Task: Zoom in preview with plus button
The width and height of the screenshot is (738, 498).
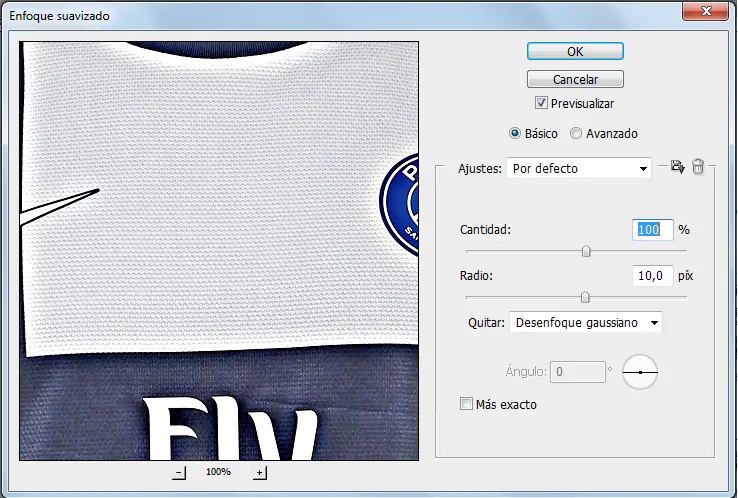Action: click(x=260, y=472)
